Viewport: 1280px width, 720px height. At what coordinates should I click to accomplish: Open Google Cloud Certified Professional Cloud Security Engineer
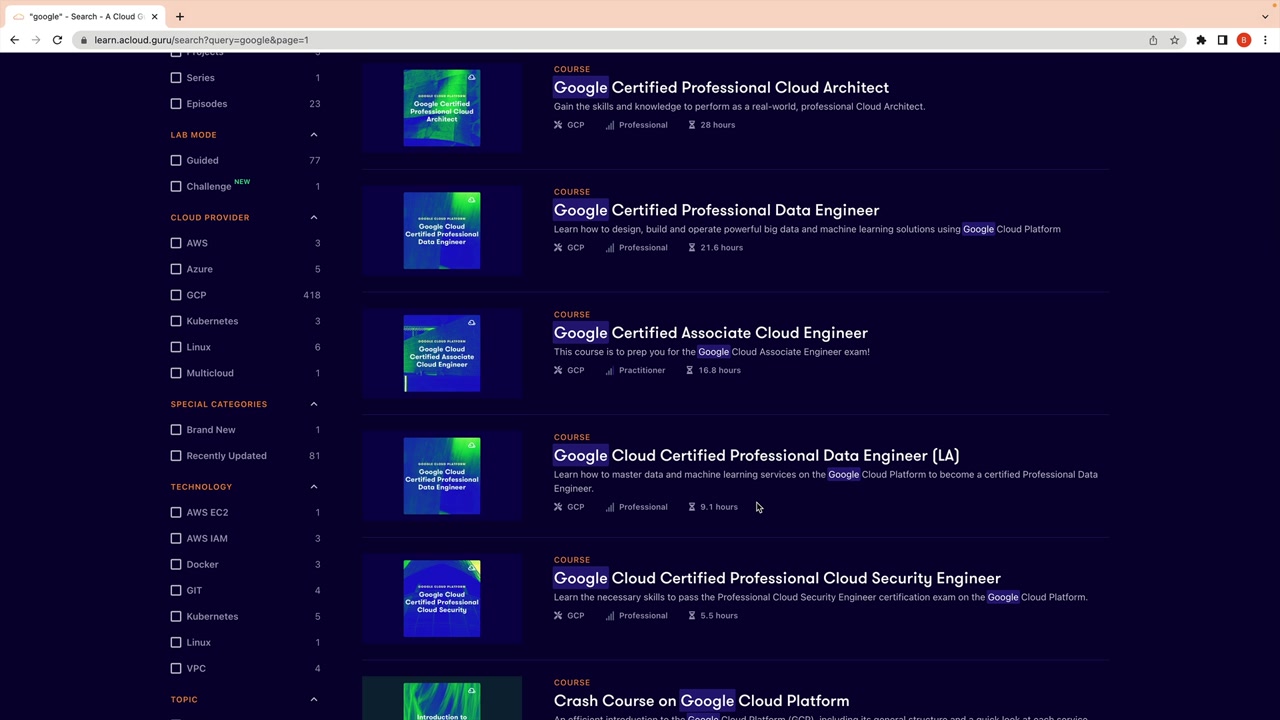coord(777,578)
